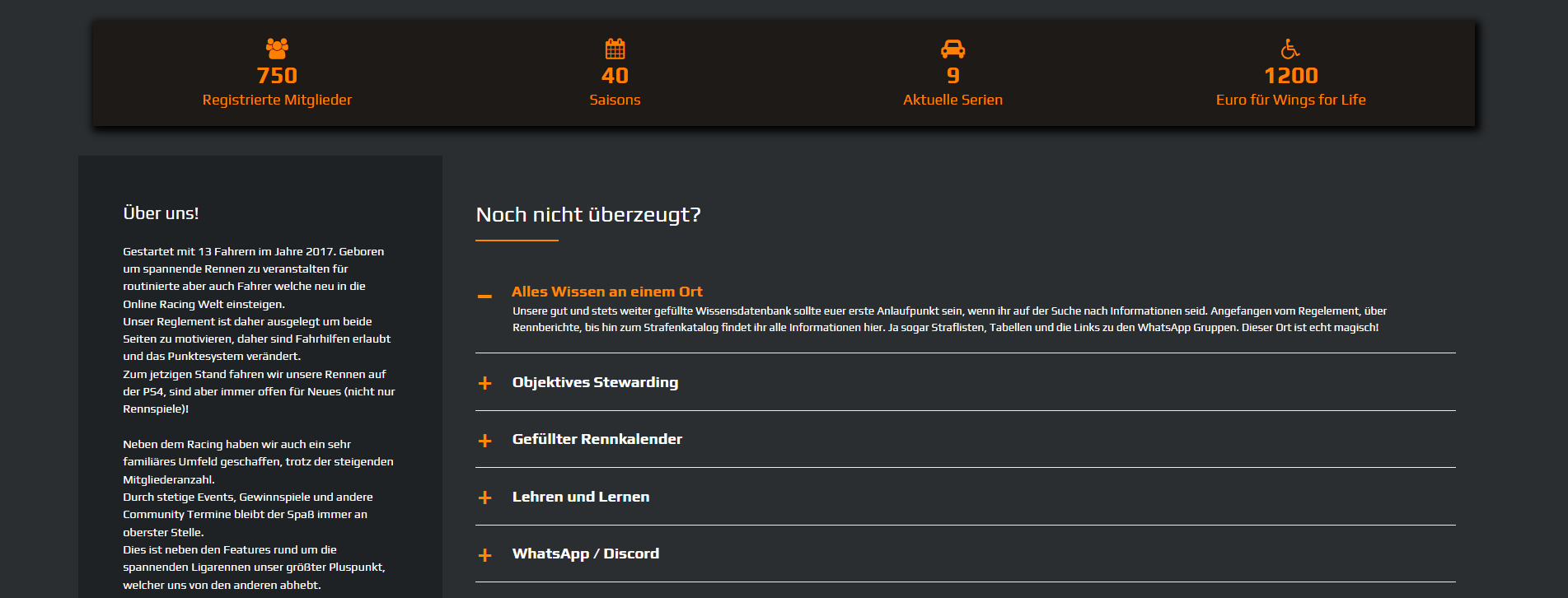Click the Saisons counter label
1568x598 pixels.
click(615, 100)
